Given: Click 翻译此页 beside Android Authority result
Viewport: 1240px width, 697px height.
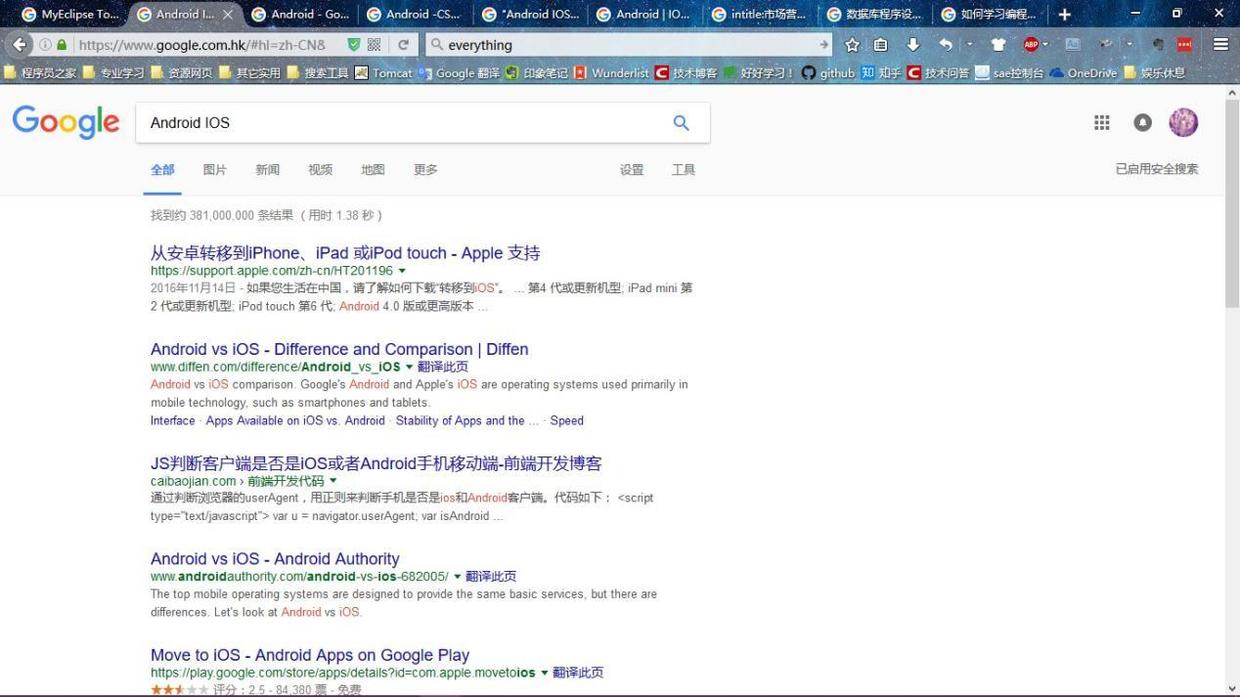Looking at the screenshot, I should point(491,577).
